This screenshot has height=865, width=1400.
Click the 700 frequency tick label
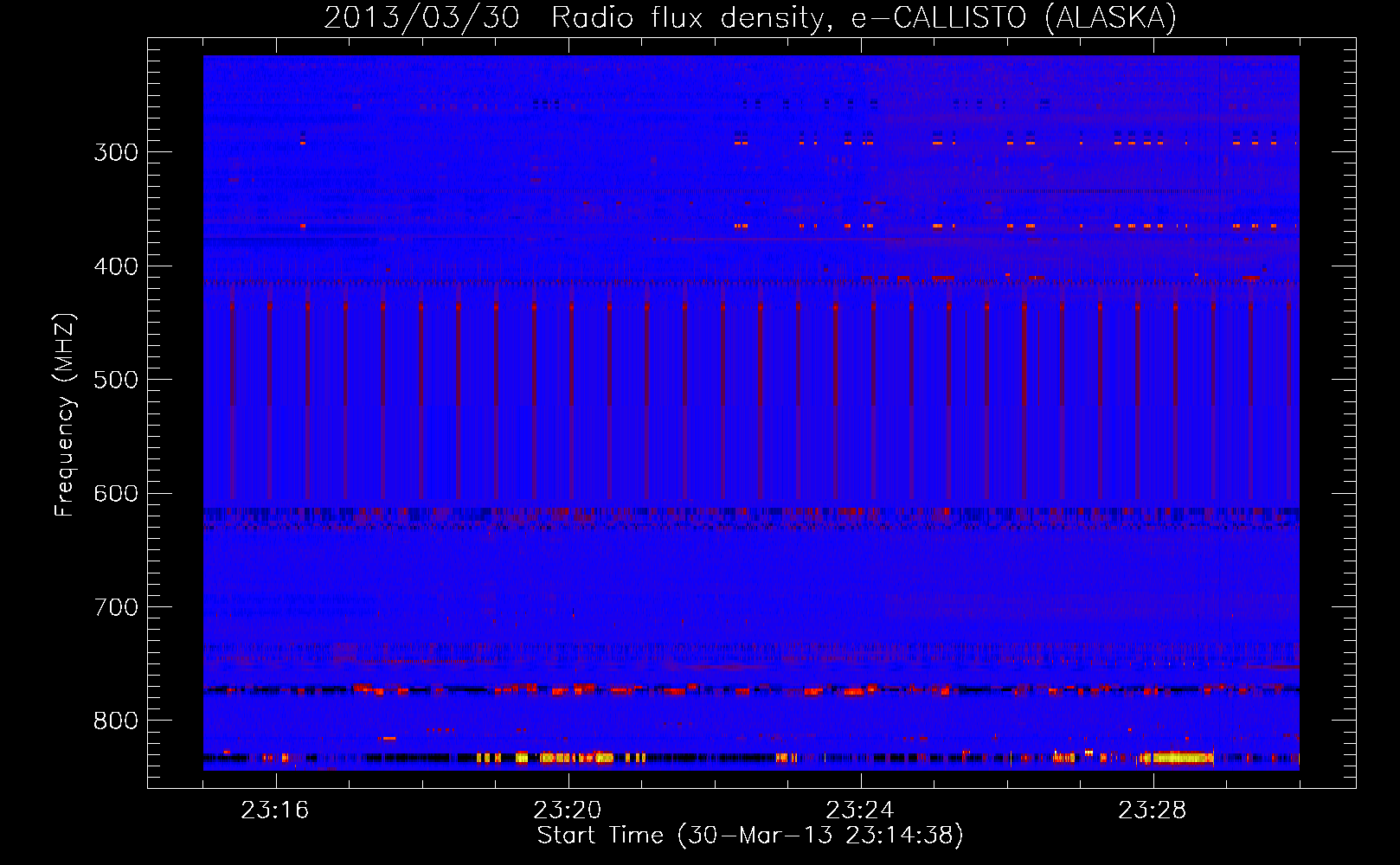click(116, 607)
